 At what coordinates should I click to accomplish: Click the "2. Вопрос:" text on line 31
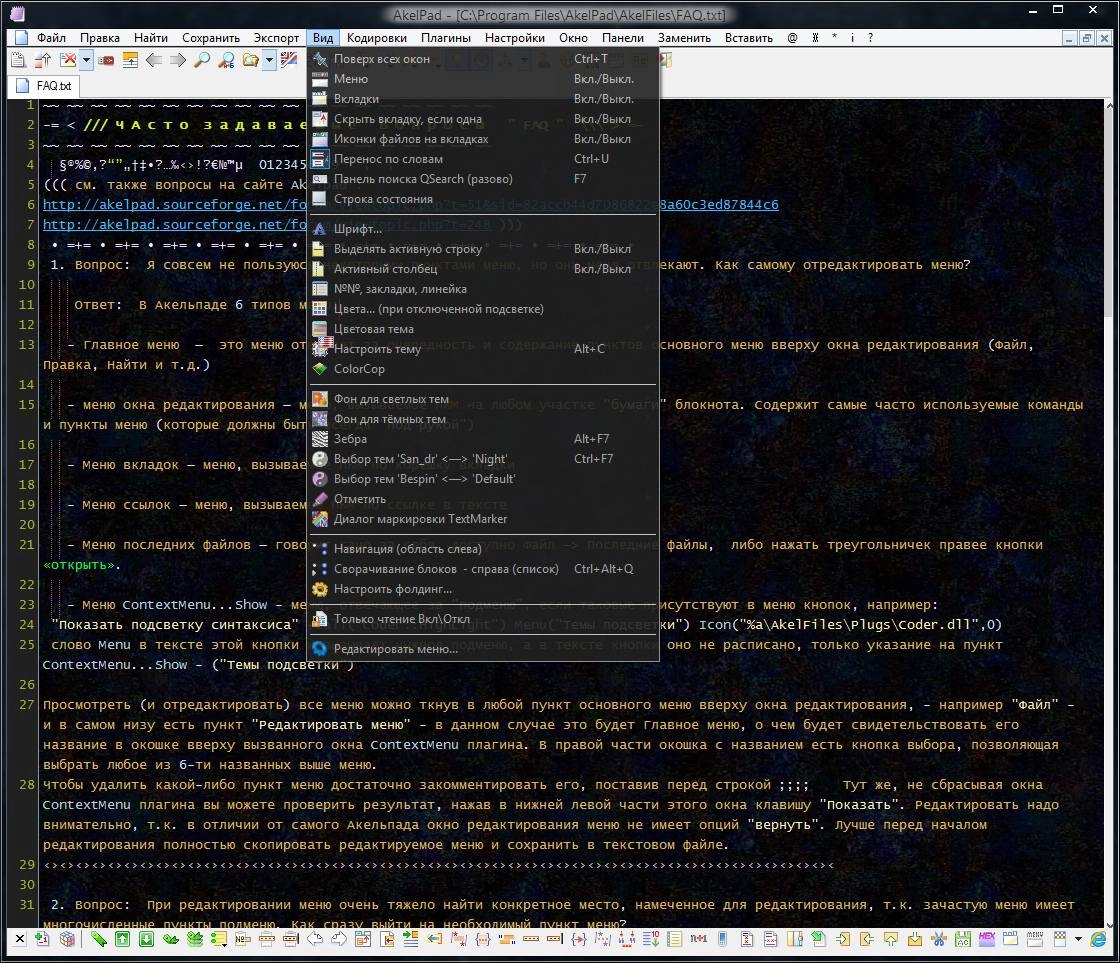pos(91,905)
